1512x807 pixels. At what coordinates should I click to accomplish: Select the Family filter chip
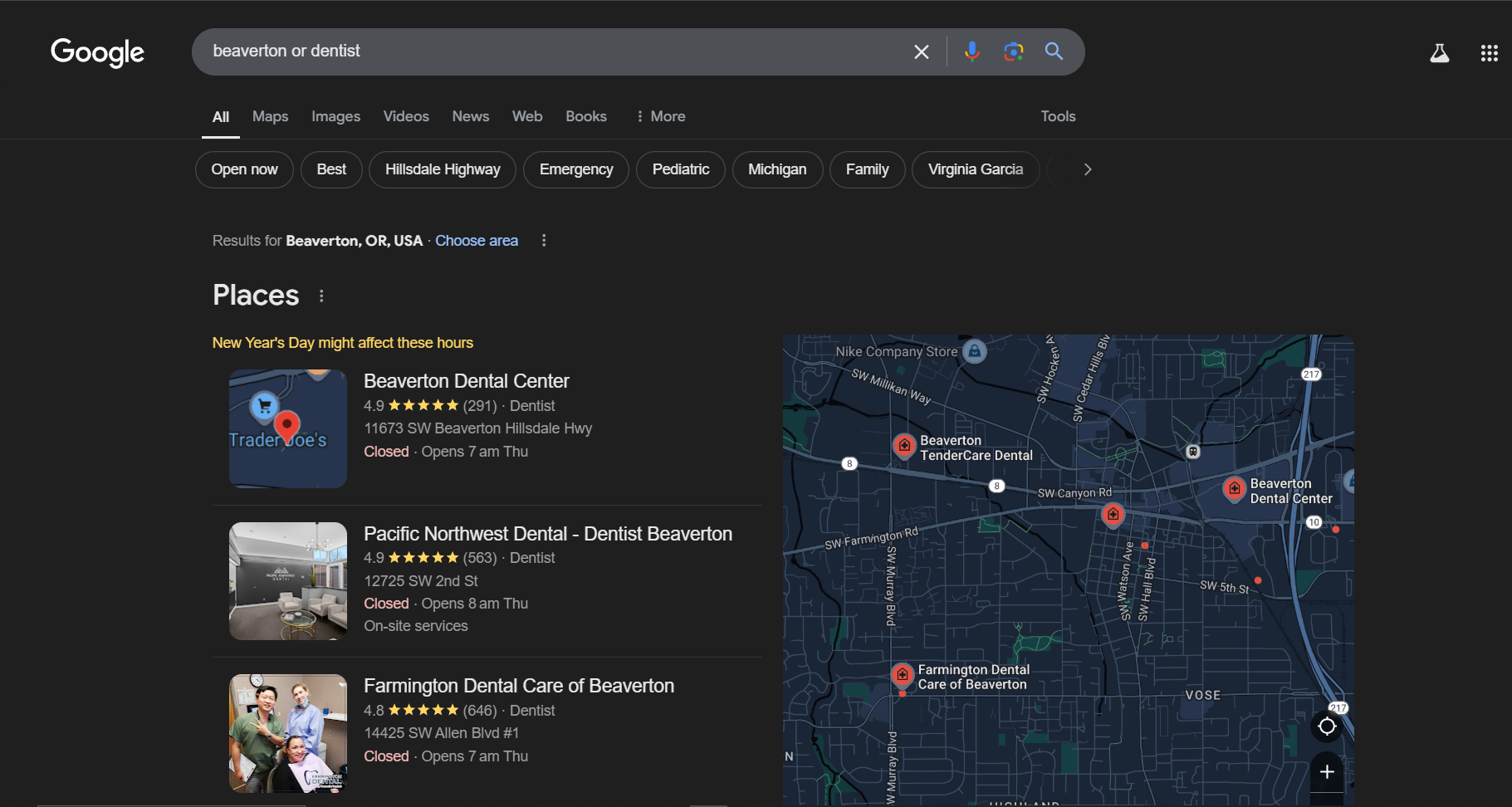click(867, 169)
